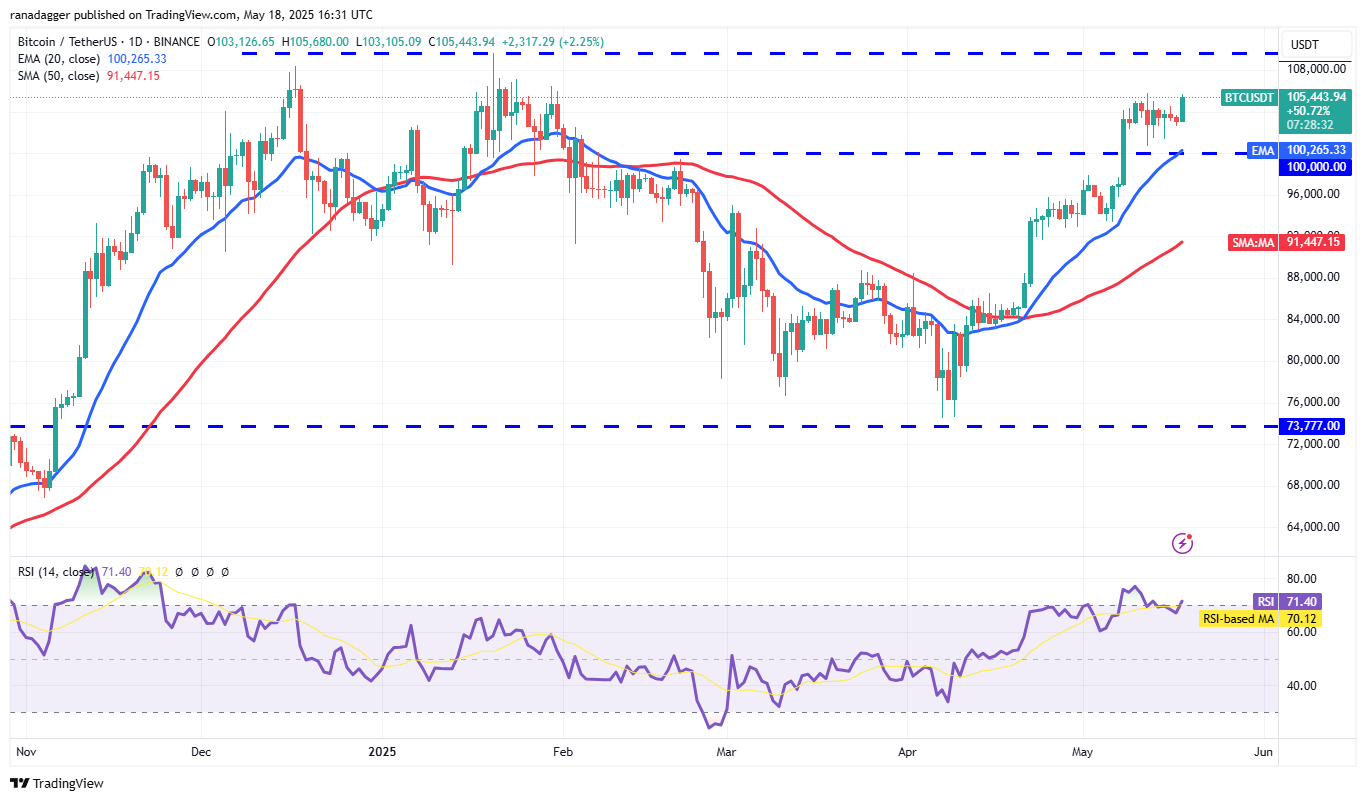This screenshot has height=801, width=1366.
Task: Click the Dec label on time axis
Action: 201,750
